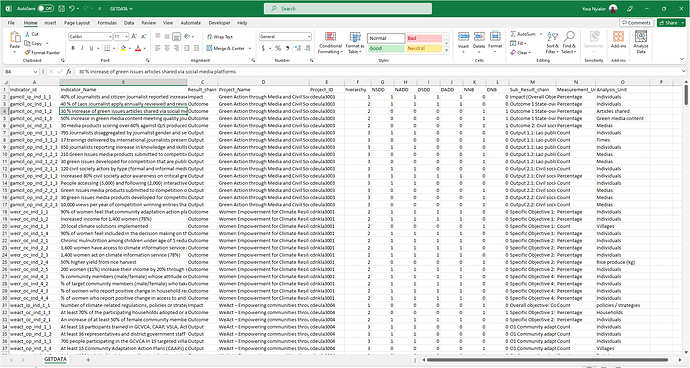690x368 pixels.
Task: Toggle Bottom Align setting
Action: [176, 37]
